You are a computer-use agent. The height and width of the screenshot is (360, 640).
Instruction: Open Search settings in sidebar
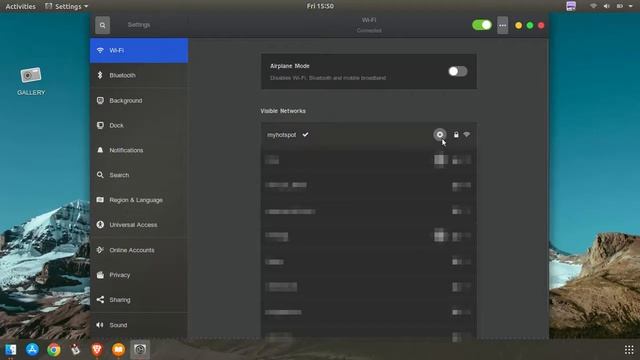click(x=139, y=175)
